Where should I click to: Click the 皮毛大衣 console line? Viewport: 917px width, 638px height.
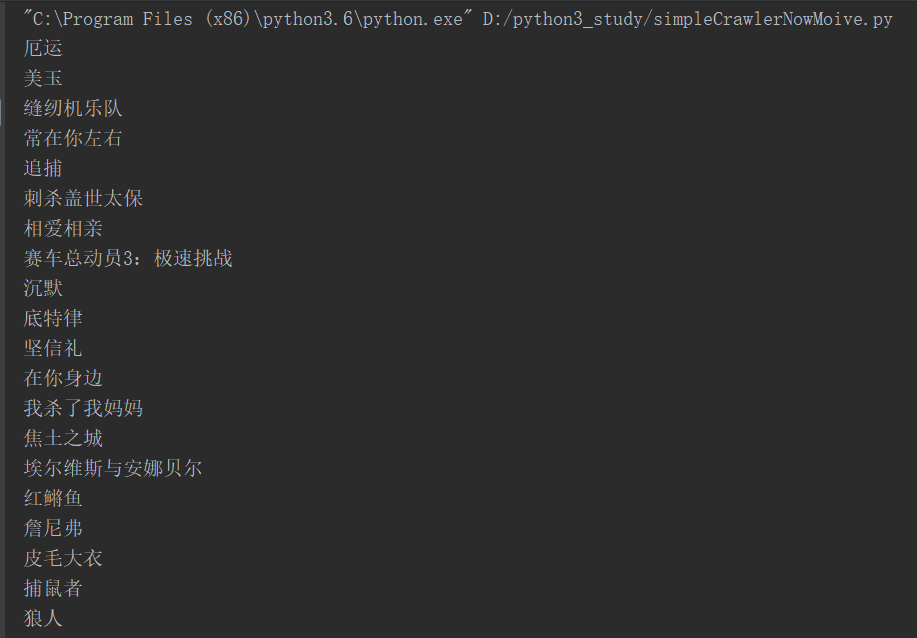click(63, 558)
